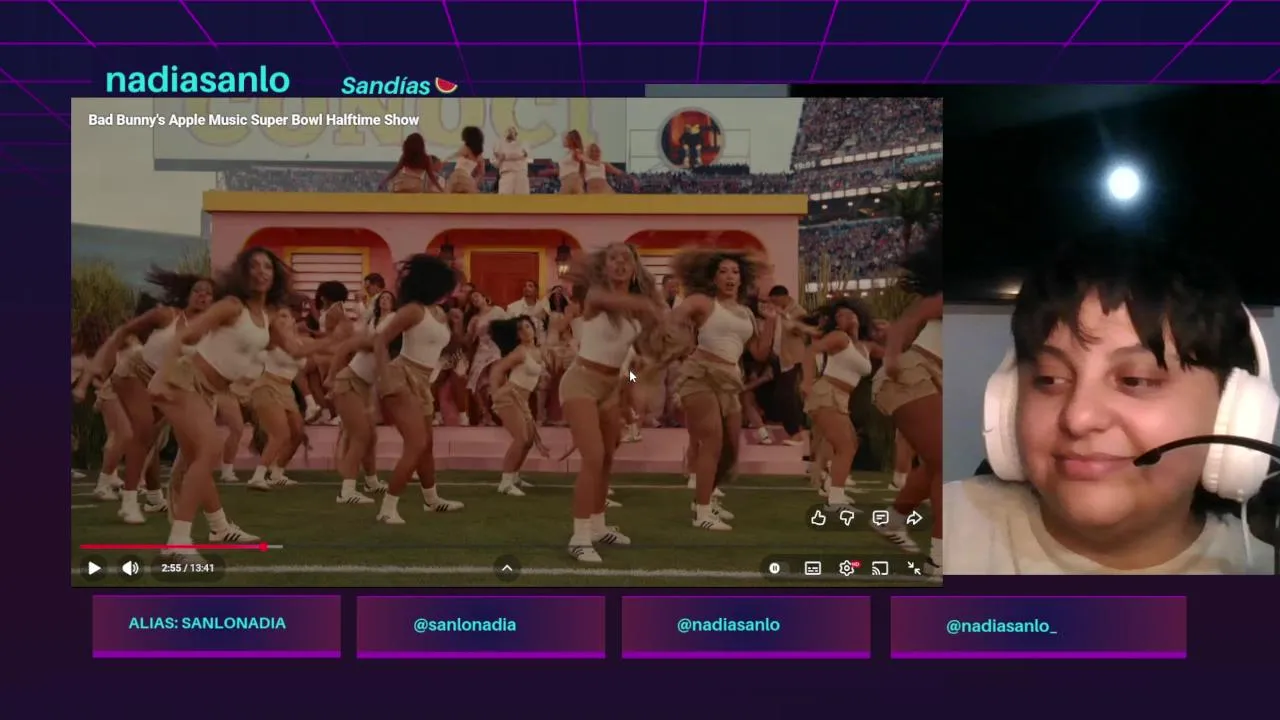Click the 'Sandías' label with watermelon
This screenshot has width=1280, height=720.
click(x=398, y=85)
